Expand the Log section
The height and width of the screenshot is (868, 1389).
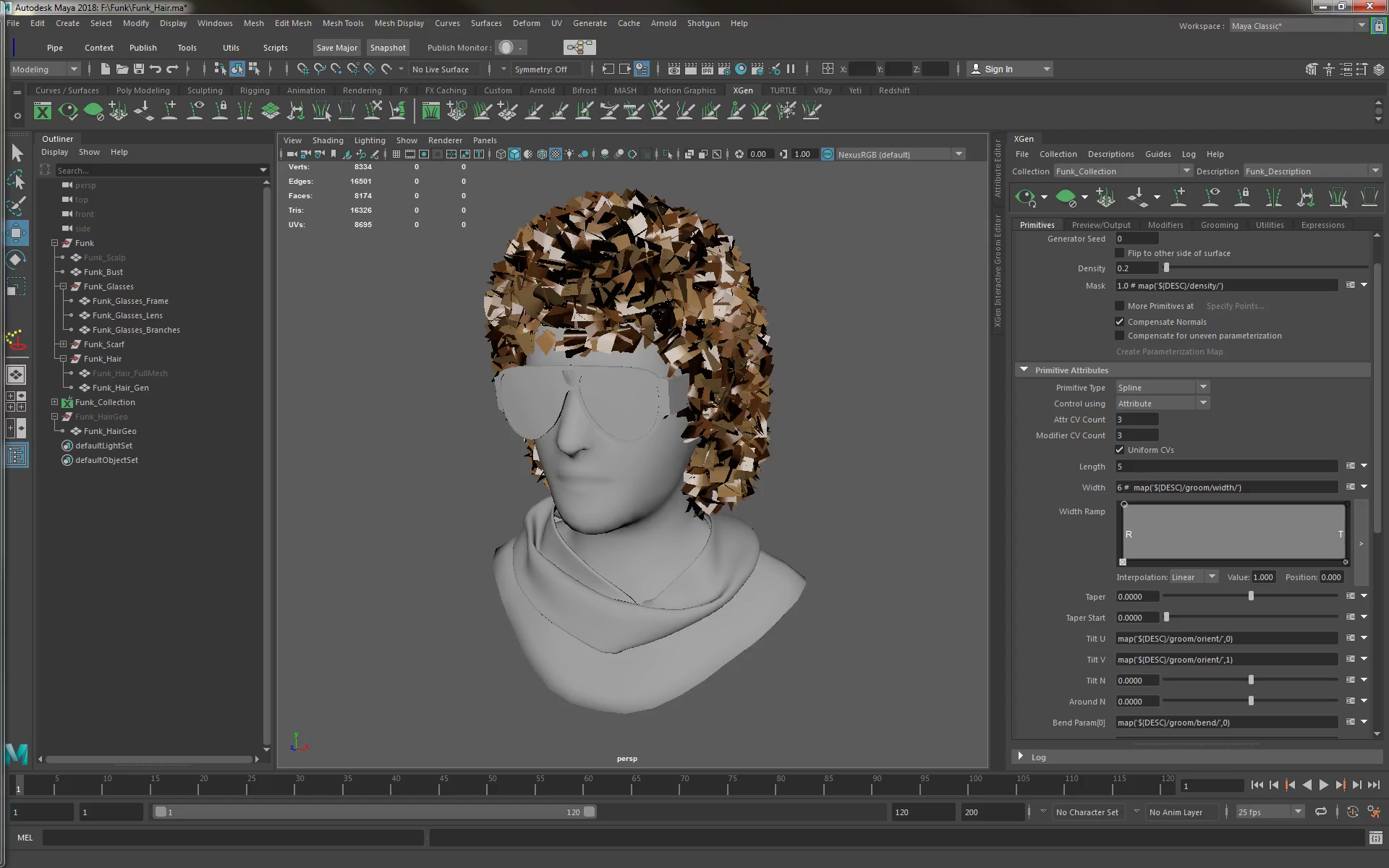[1021, 757]
